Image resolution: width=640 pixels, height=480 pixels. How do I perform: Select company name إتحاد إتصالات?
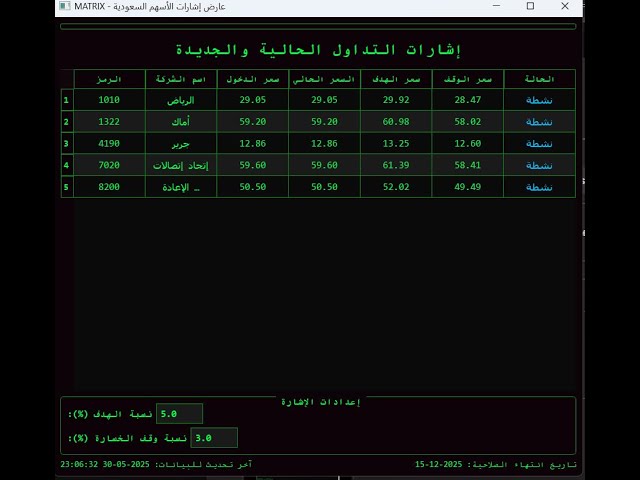click(x=181, y=165)
